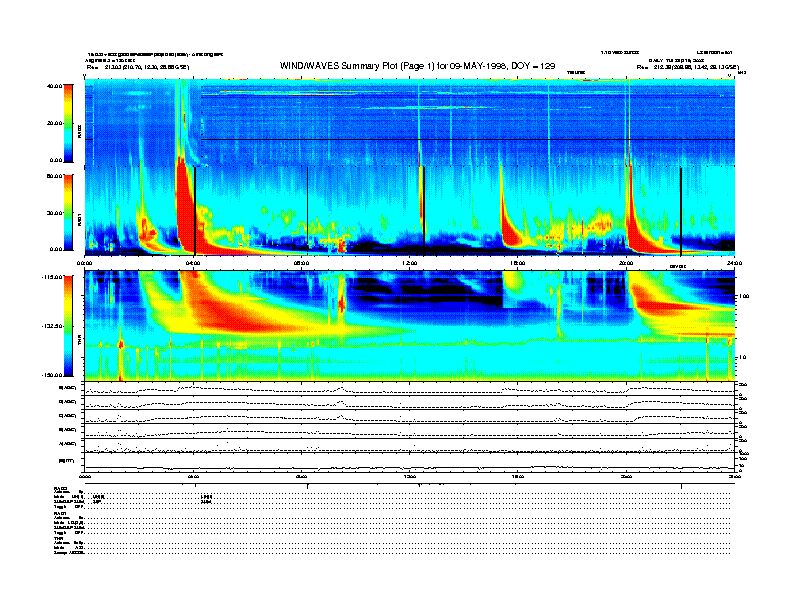Click the 10 label on the TNR right axis
Viewport: 792px width, 612px height.
(x=742, y=357)
